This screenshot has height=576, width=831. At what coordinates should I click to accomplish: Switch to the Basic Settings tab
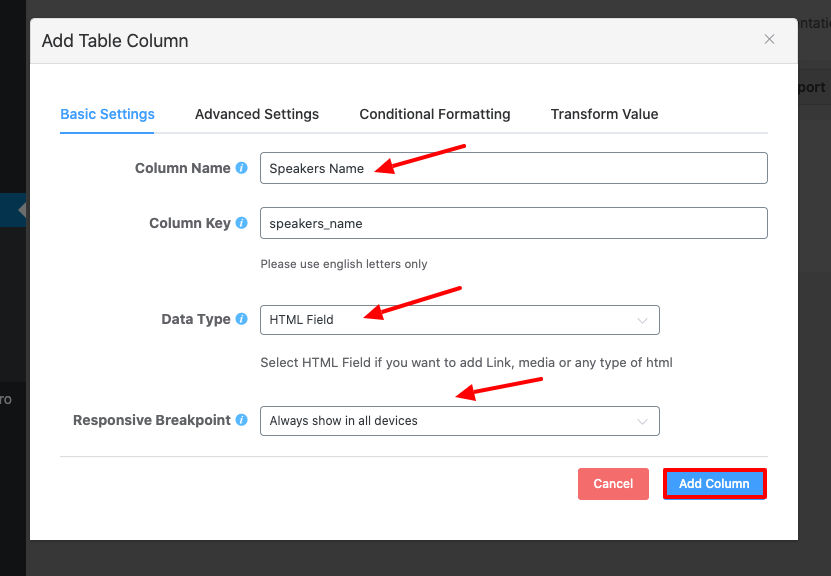click(107, 114)
